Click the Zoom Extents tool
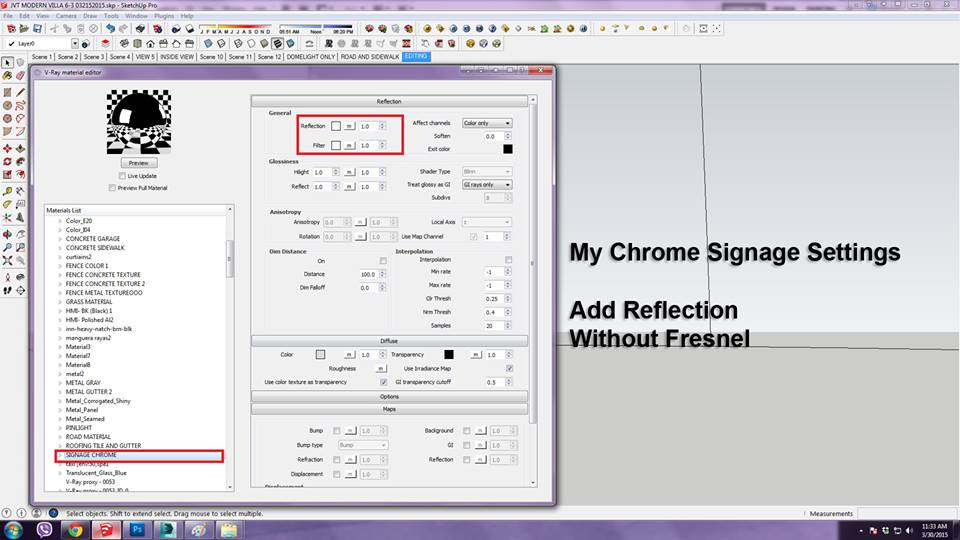 tap(7, 260)
